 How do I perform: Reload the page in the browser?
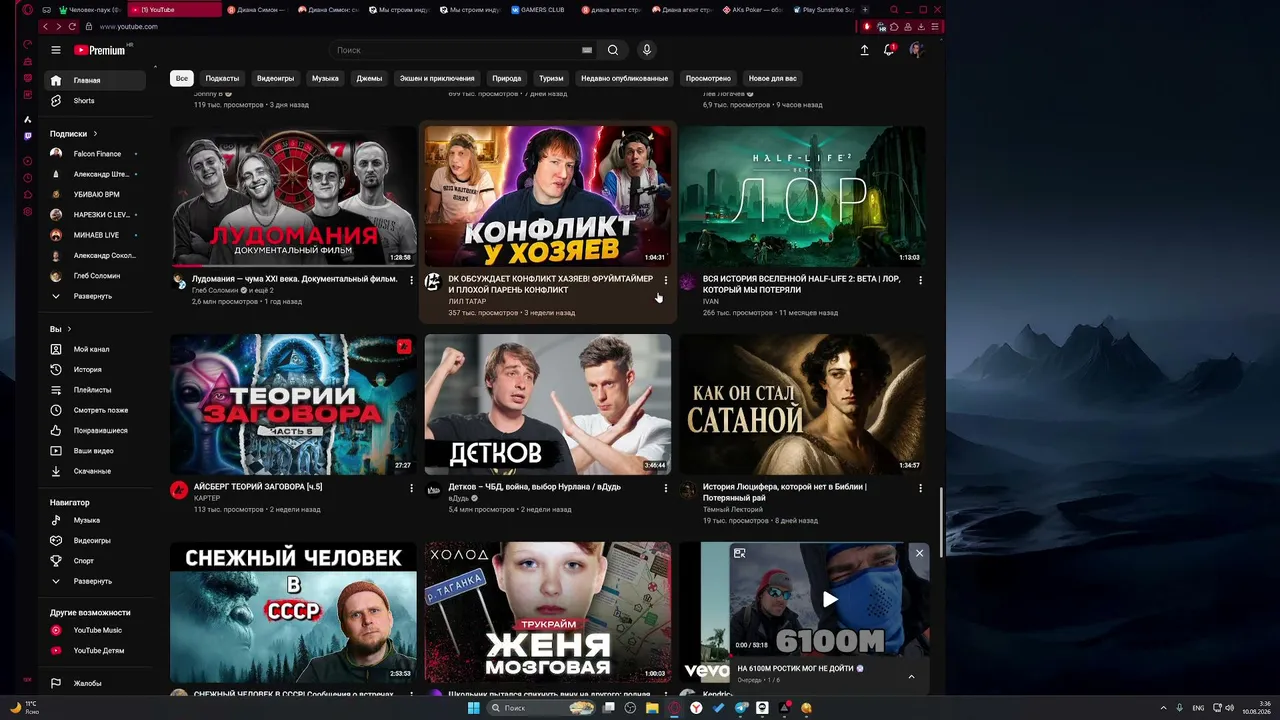(x=72, y=27)
